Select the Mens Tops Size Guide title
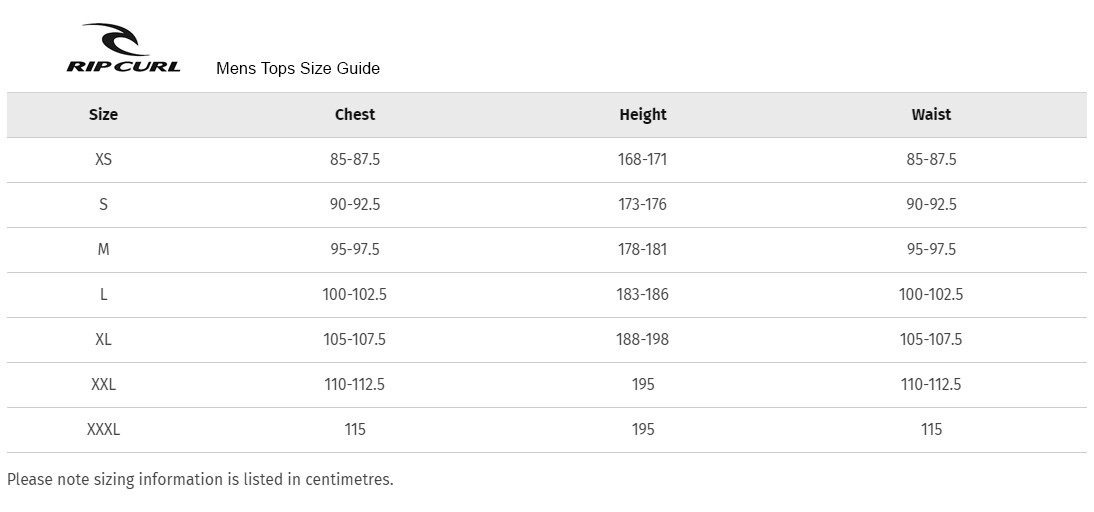This screenshot has height=512, width=1094. coord(298,68)
